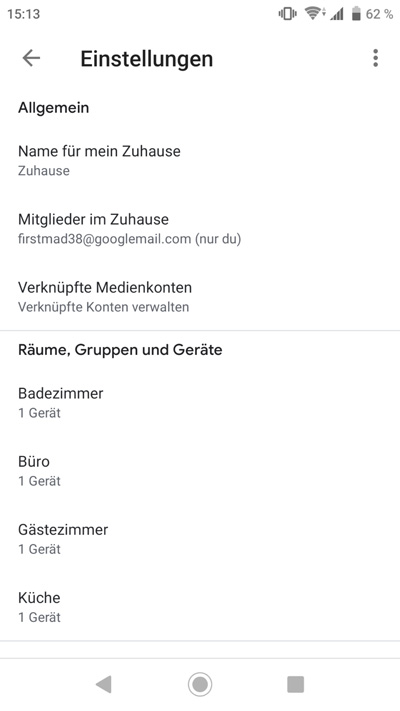Open Name für mein Zuhause setting
The height and width of the screenshot is (711, 400).
click(x=200, y=161)
